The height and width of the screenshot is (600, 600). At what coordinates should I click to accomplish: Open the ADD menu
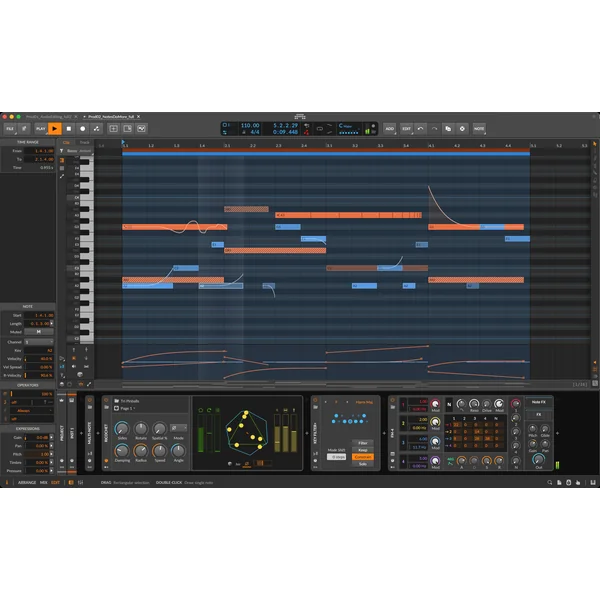click(x=390, y=129)
